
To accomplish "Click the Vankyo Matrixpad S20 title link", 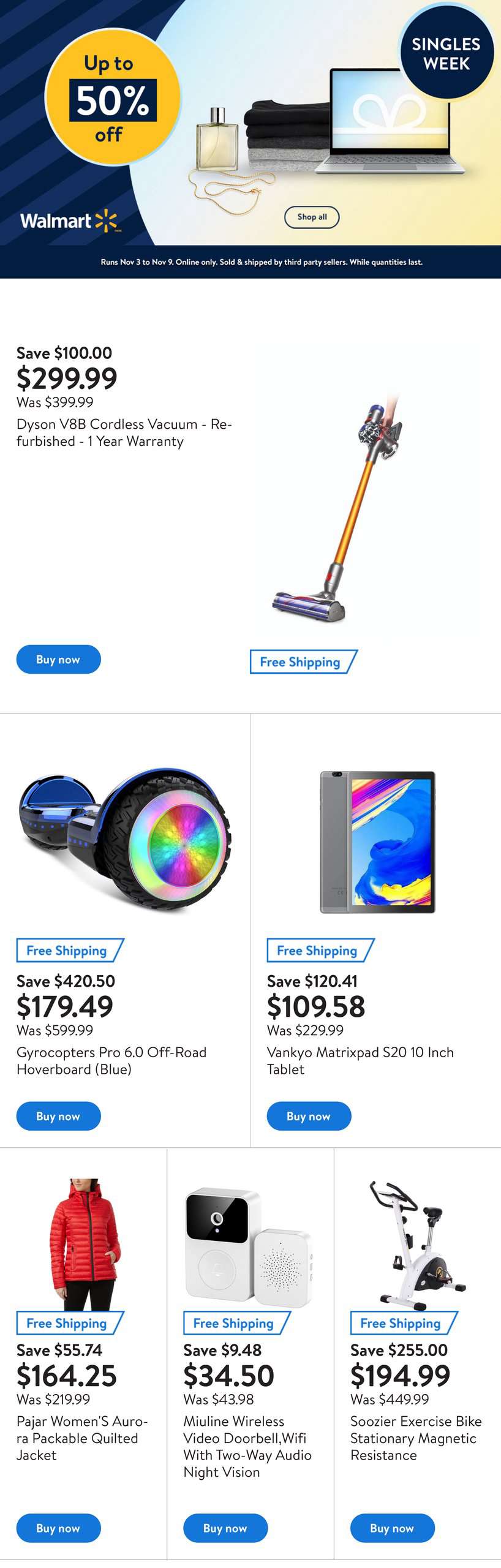I will pos(360,1060).
